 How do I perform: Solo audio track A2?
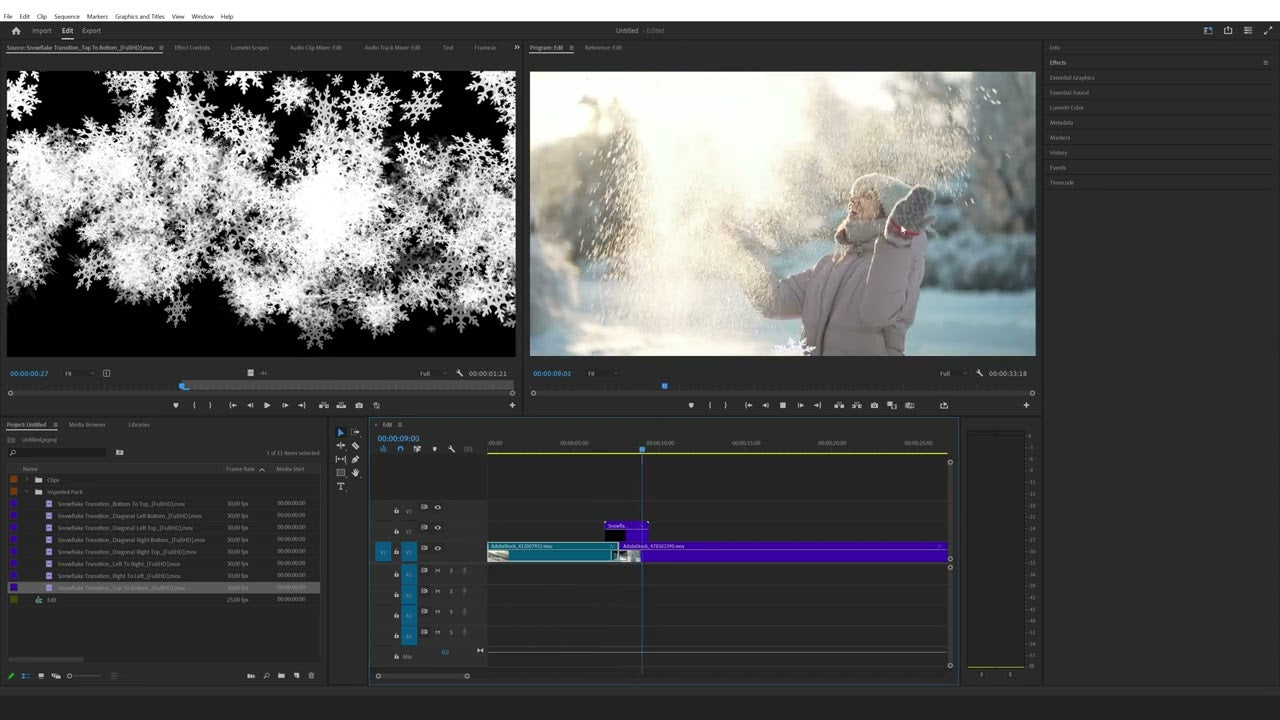(x=451, y=591)
